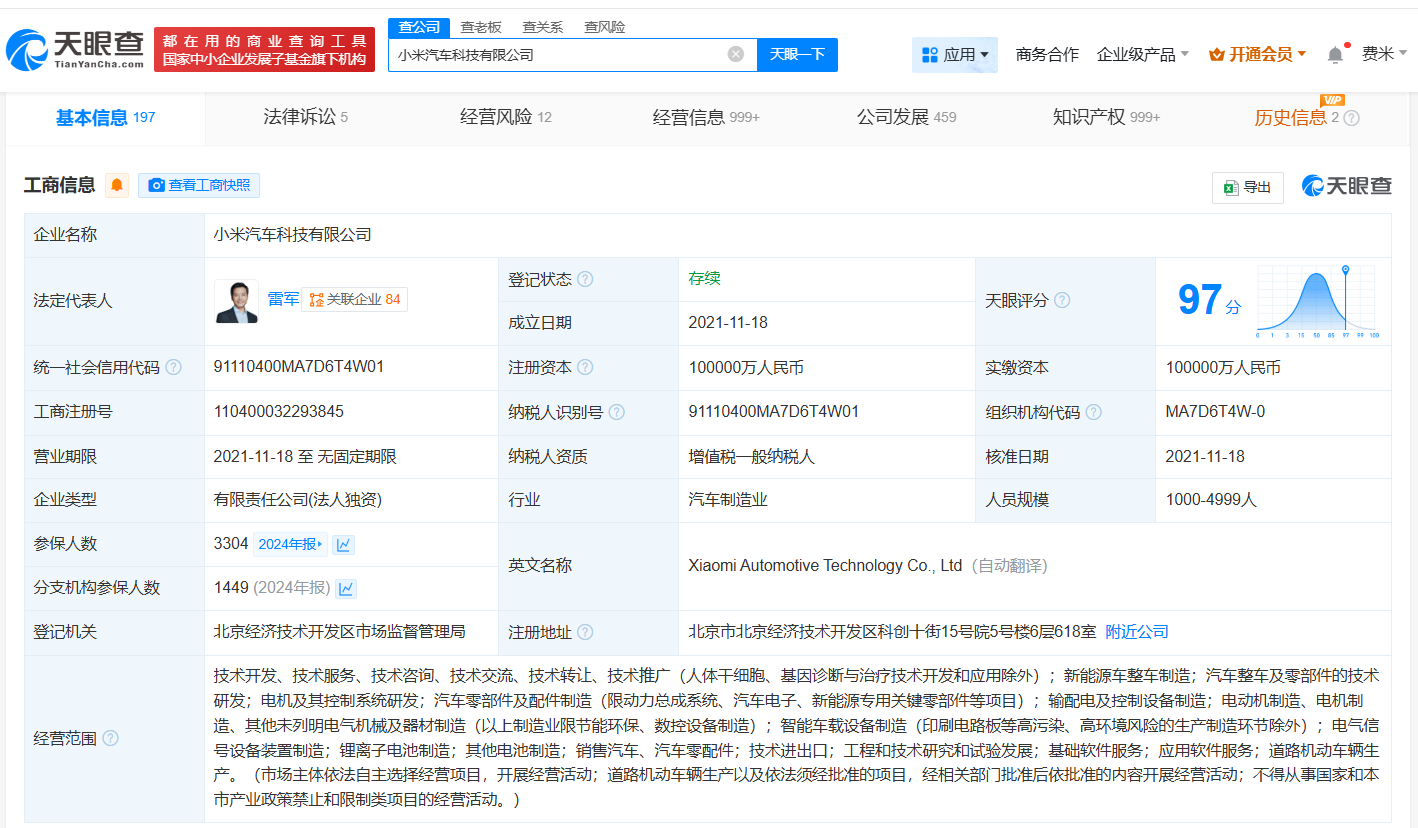Viewport: 1418px width, 828px height.
Task: Click the orange bell next to 工商信息
Action: pos(117,185)
